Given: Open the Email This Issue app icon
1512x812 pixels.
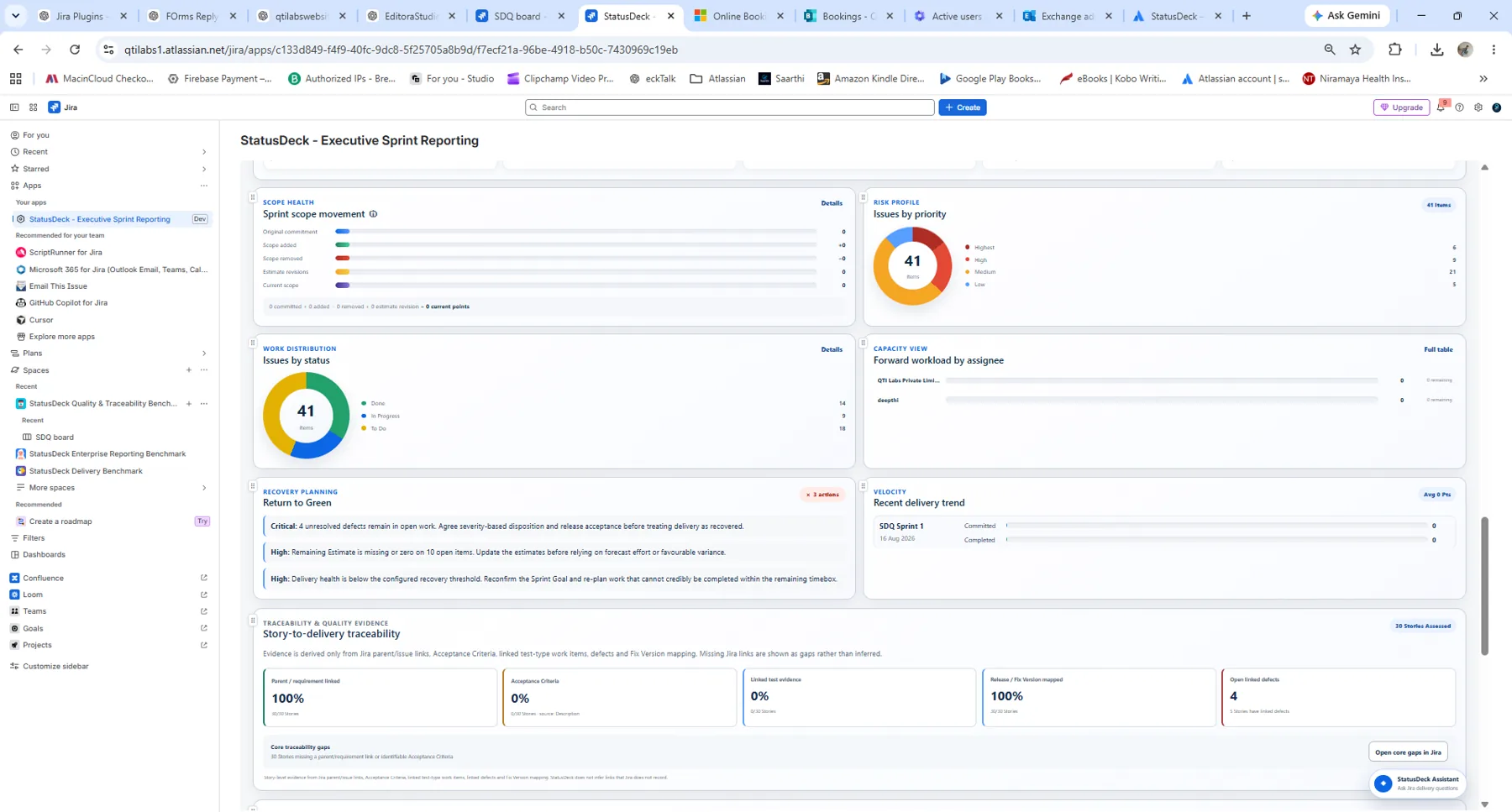Looking at the screenshot, I should point(21,286).
